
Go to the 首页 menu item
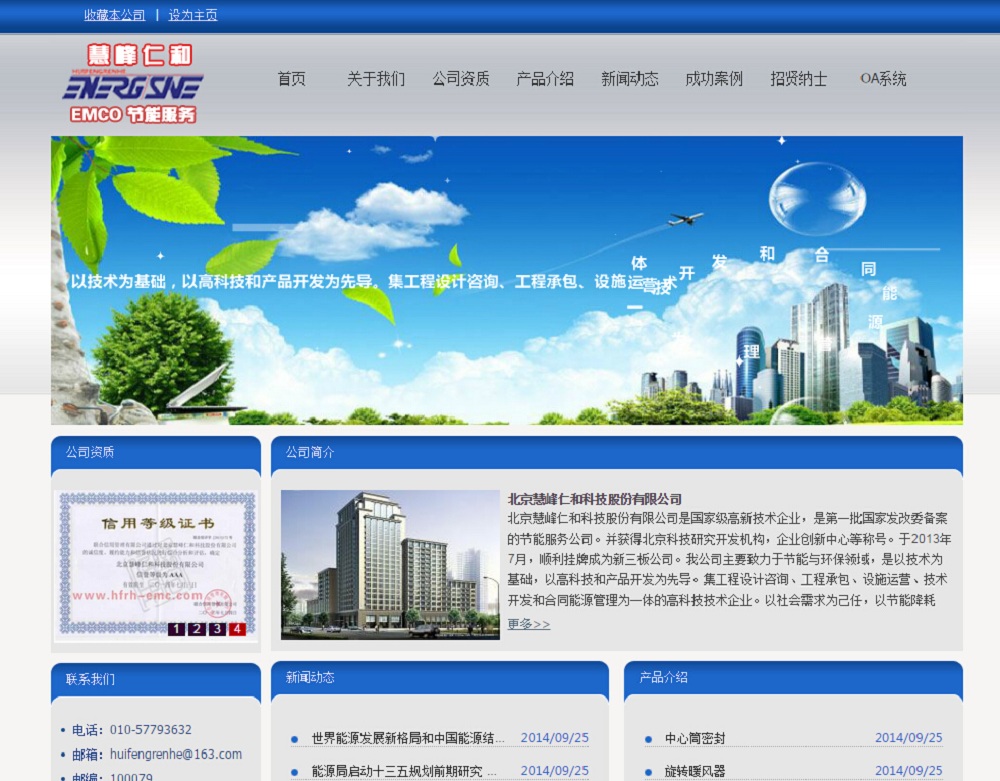coord(291,78)
